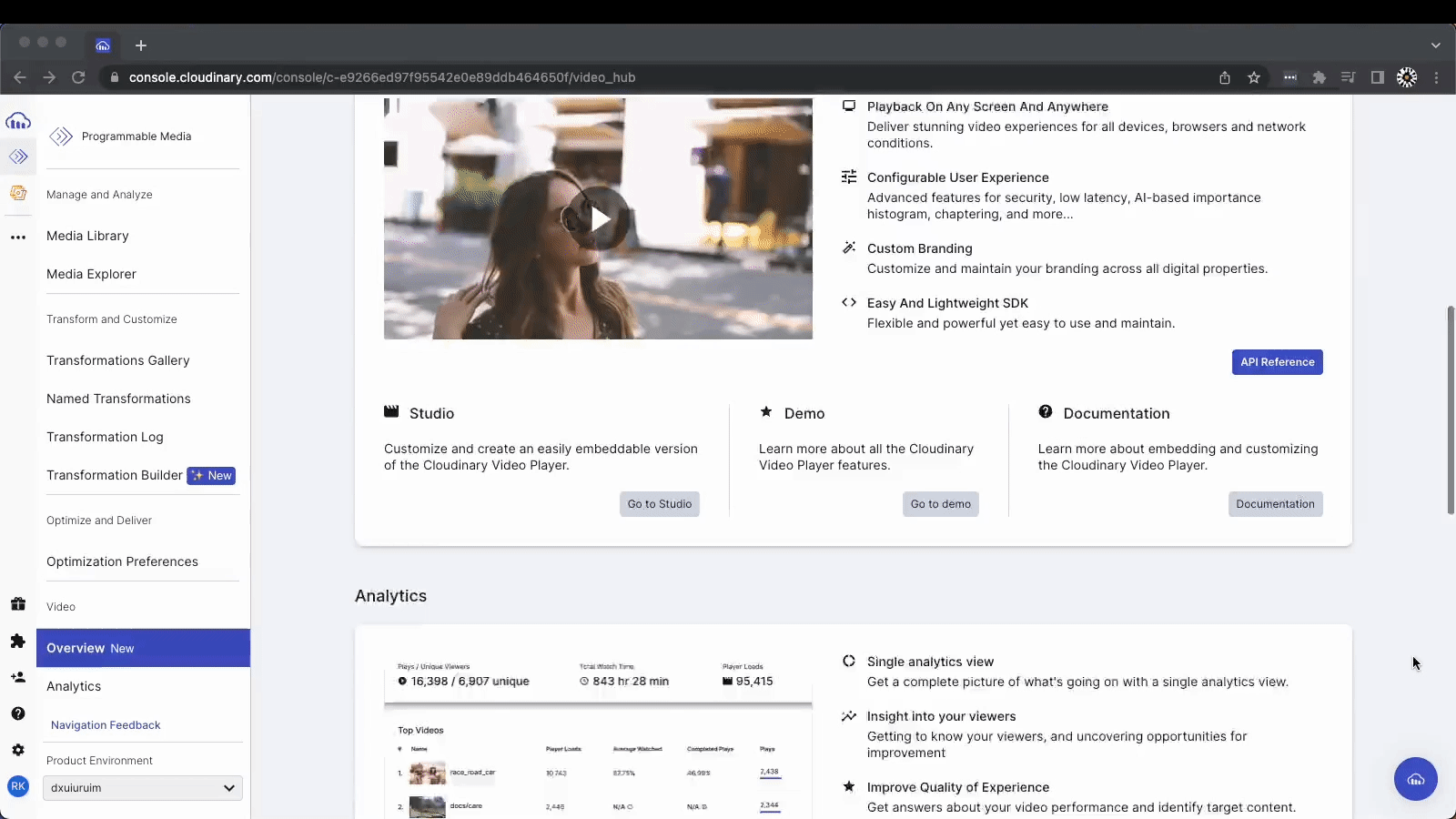Click the page vertical scrollbar

pos(1451,409)
